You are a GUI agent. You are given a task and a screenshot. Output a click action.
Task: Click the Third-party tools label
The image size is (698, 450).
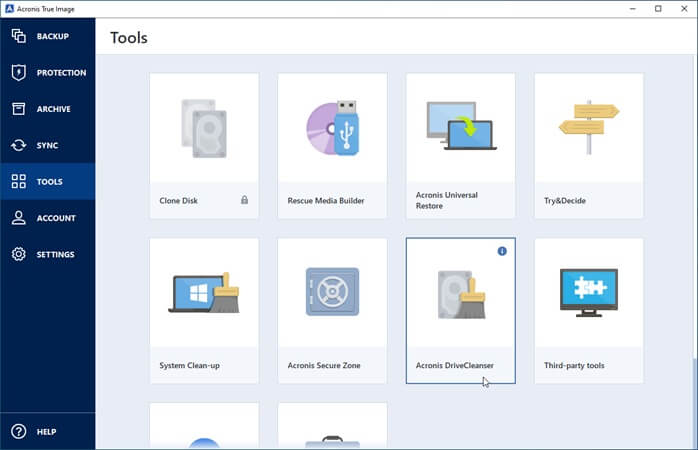pos(574,365)
